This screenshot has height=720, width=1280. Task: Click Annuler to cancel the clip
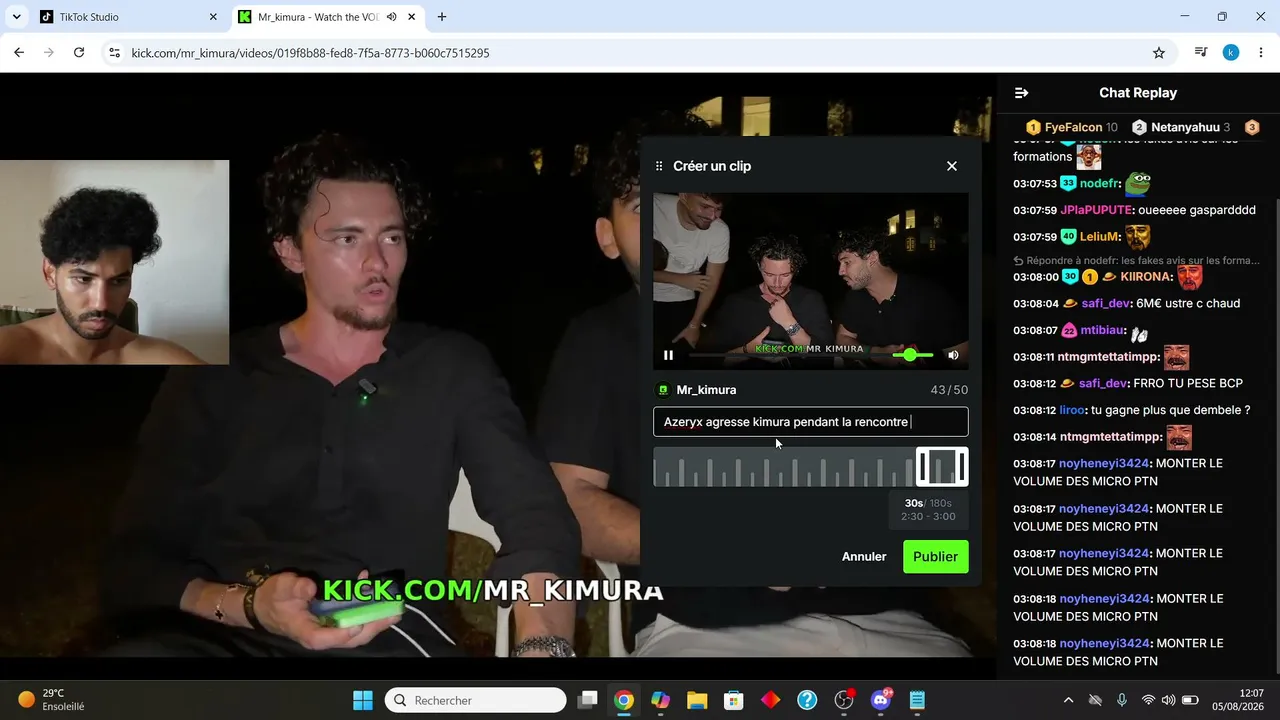tap(864, 557)
